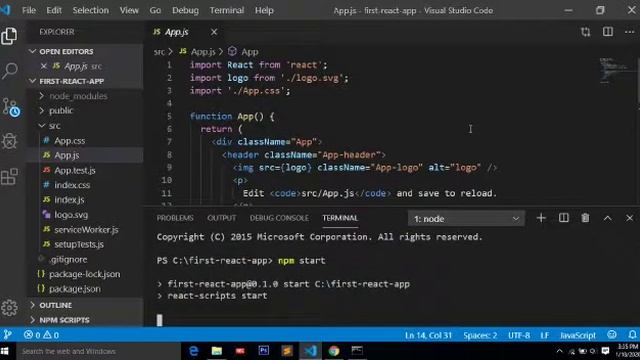Change language mode via JavaScript status item
This screenshot has height=360, width=640.
(x=578, y=335)
